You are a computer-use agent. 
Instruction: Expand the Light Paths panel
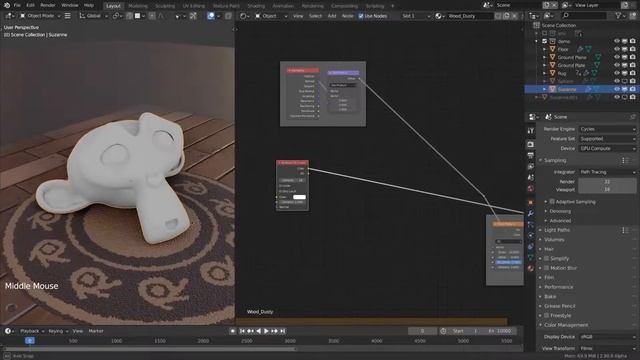pos(557,230)
